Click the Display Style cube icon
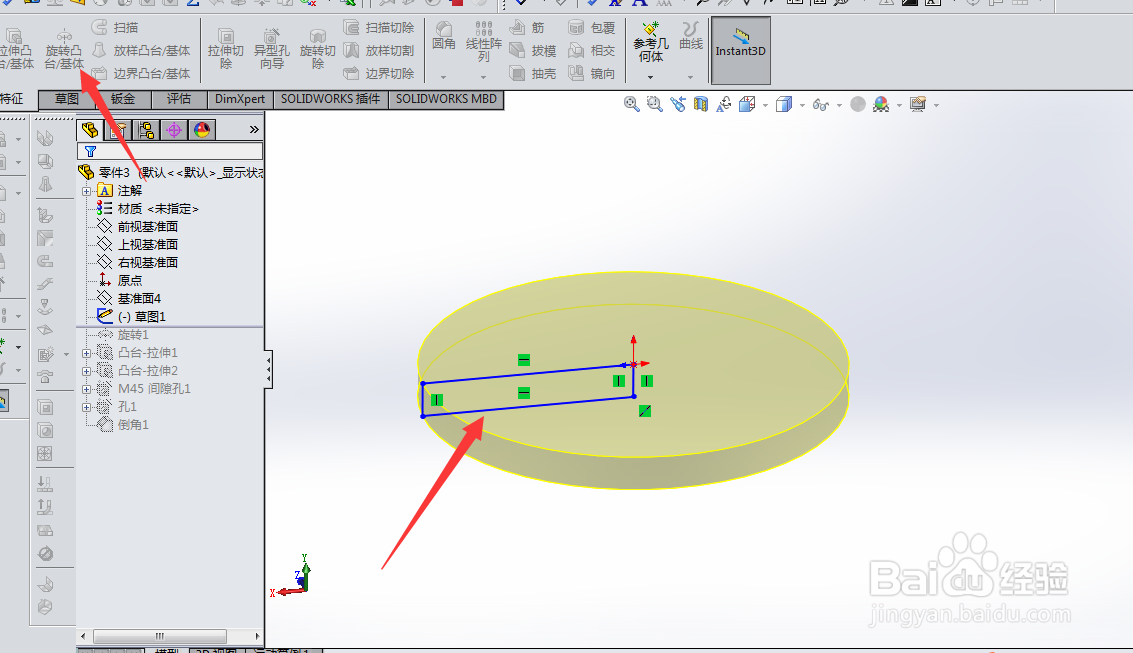Viewport: 1133px width, 653px height. click(784, 104)
